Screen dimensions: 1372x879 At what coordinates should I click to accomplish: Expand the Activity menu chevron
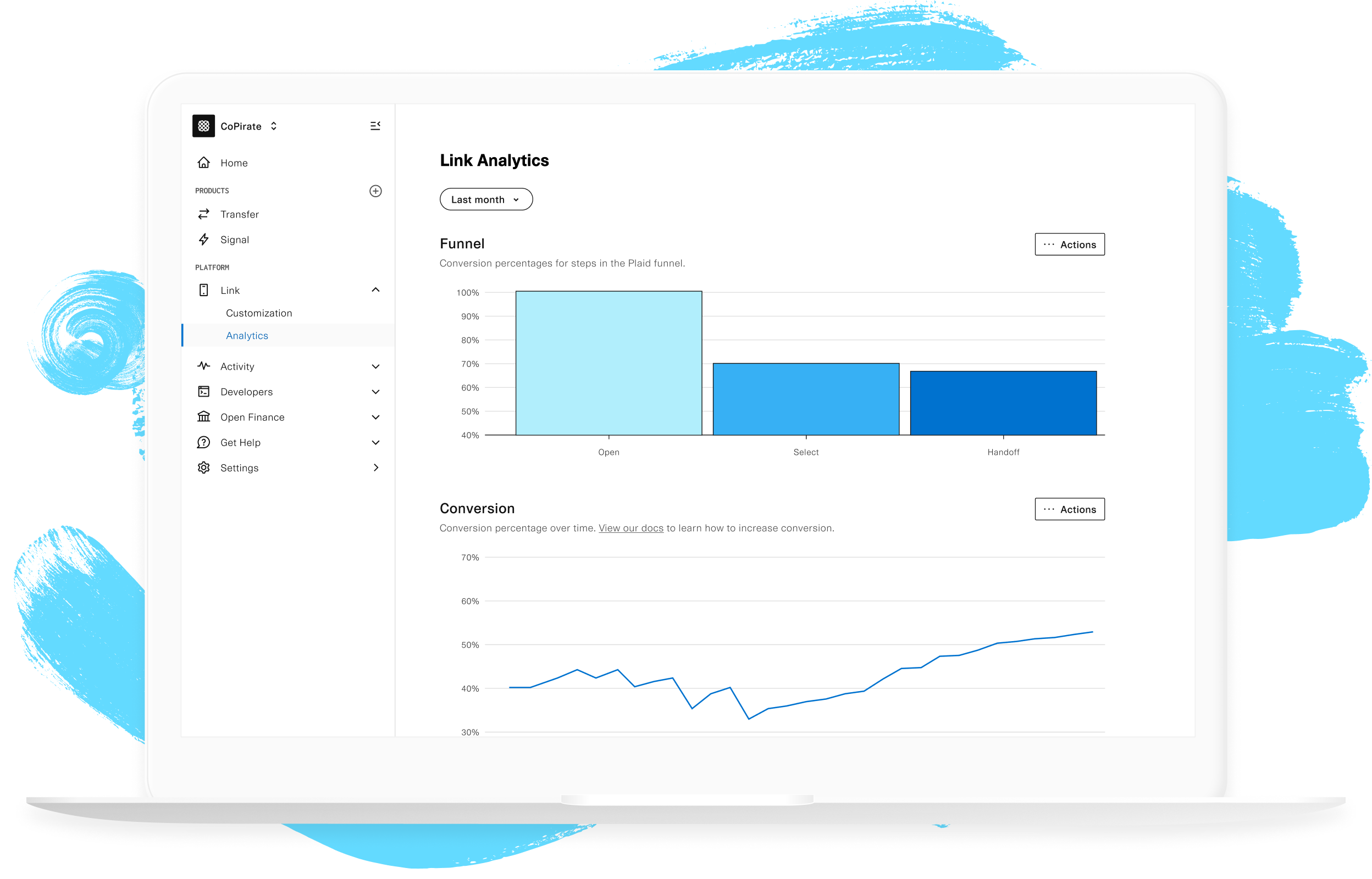pos(375,366)
